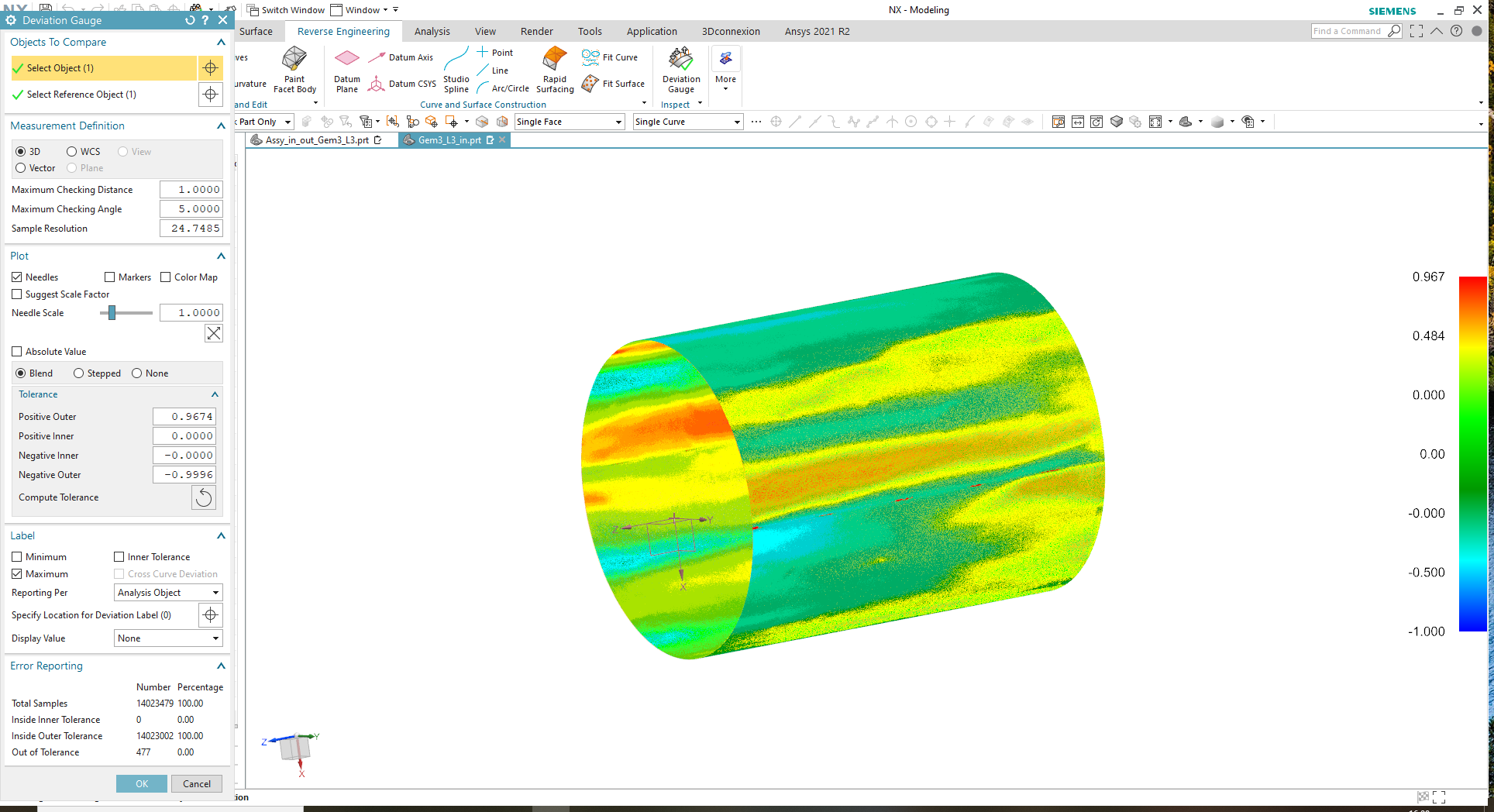
Task: Collapse the Plot section
Action: pyautogui.click(x=221, y=256)
